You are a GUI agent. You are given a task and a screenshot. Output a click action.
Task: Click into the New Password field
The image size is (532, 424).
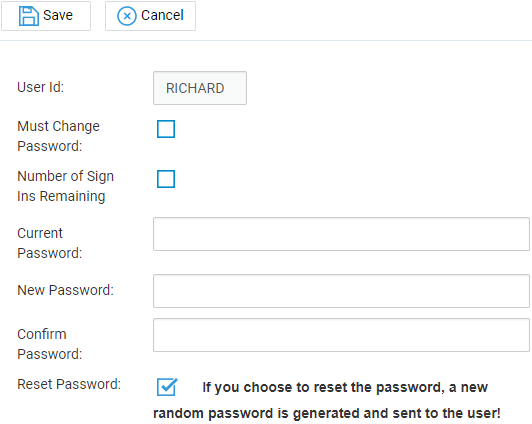point(341,291)
